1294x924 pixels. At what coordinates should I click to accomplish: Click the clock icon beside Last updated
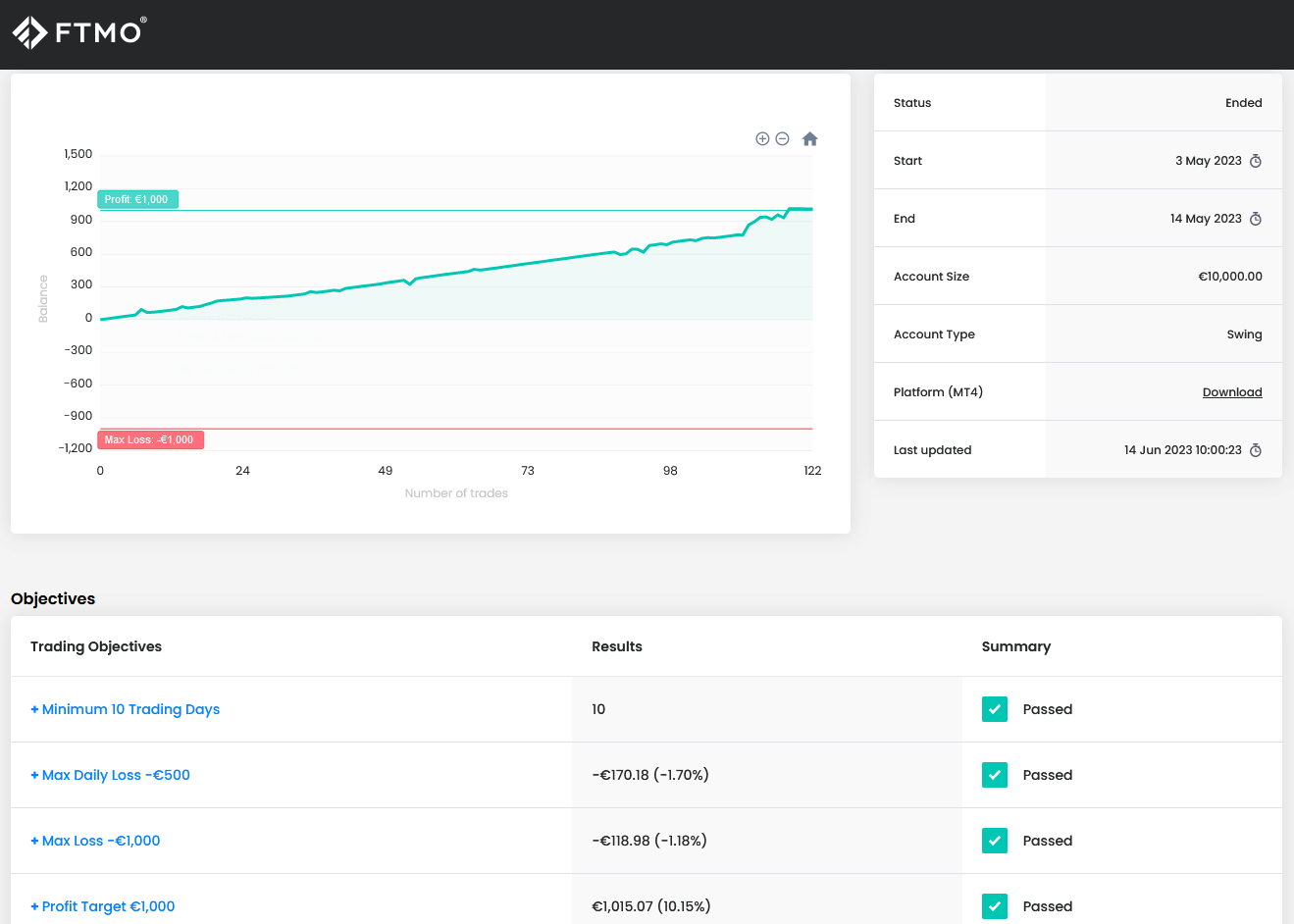(x=1256, y=450)
